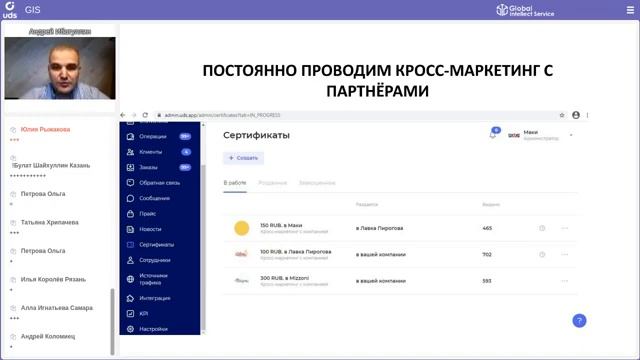640x360 pixels.
Task: Click the presenter webcam video
Action: [x=60, y=68]
